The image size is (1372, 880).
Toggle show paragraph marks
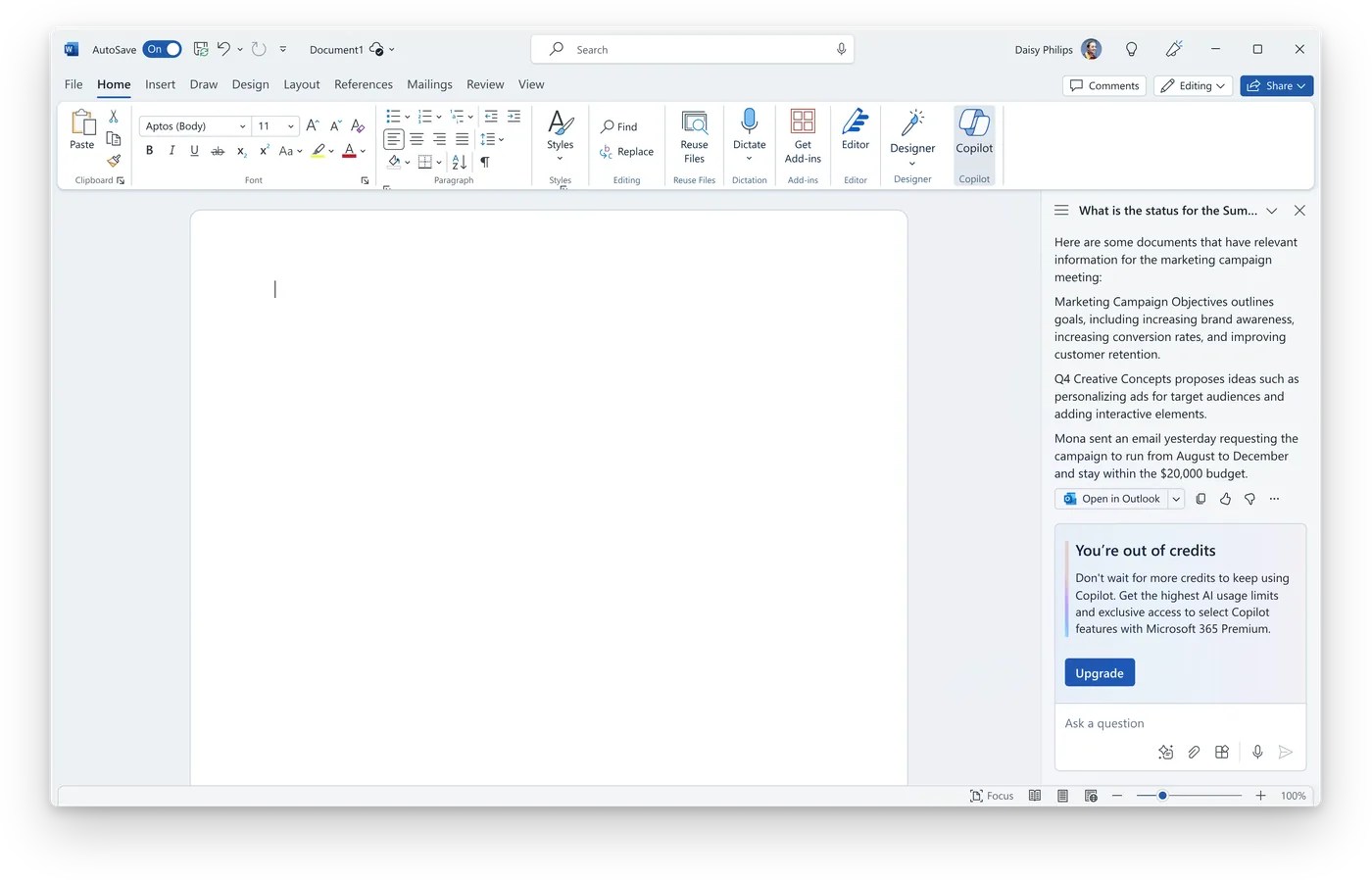point(485,162)
